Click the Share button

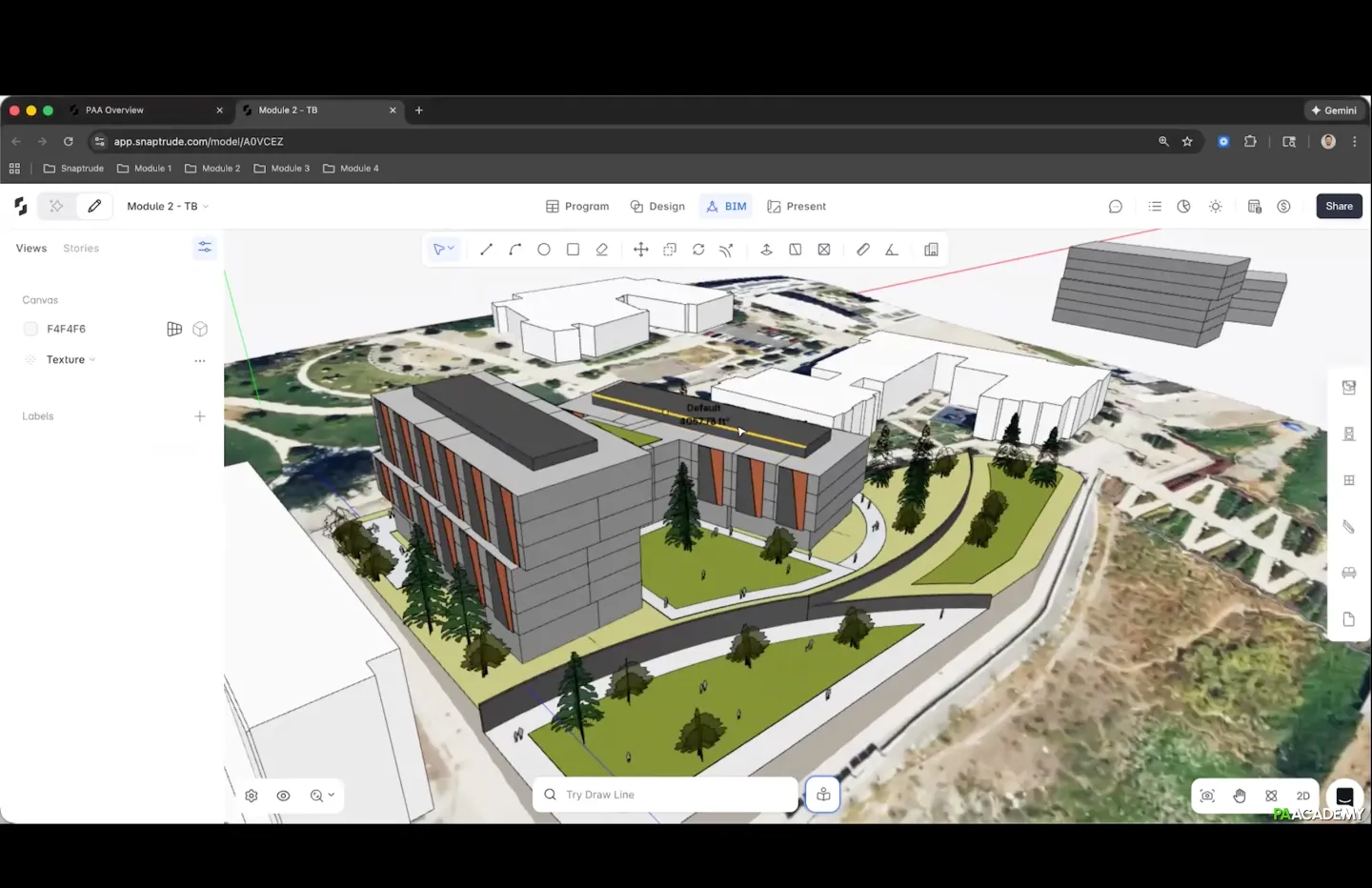(x=1339, y=207)
